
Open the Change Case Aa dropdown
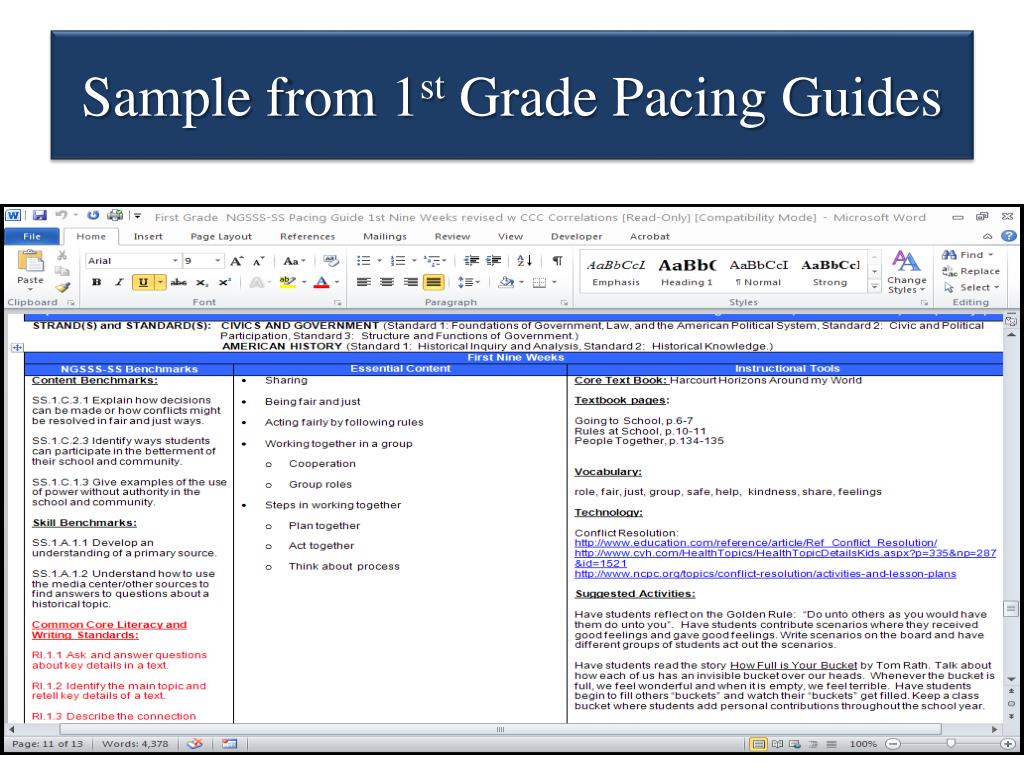294,261
